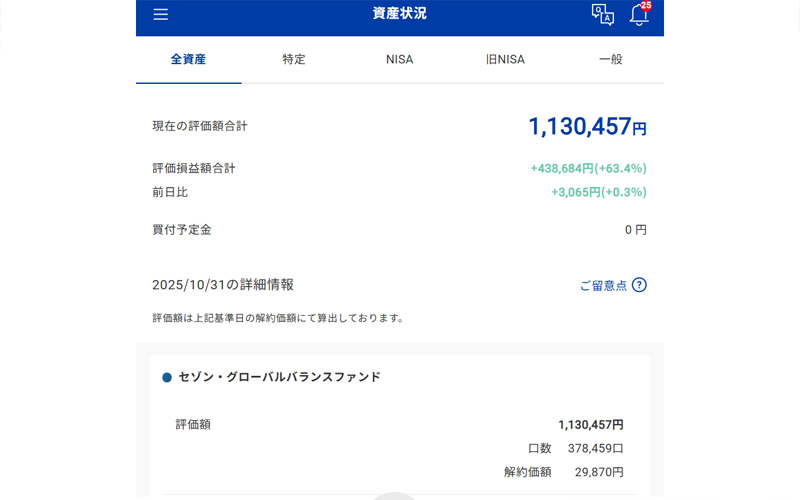Click the 資産状況 page title
Screen dimensions: 800x500
click(x=399, y=14)
